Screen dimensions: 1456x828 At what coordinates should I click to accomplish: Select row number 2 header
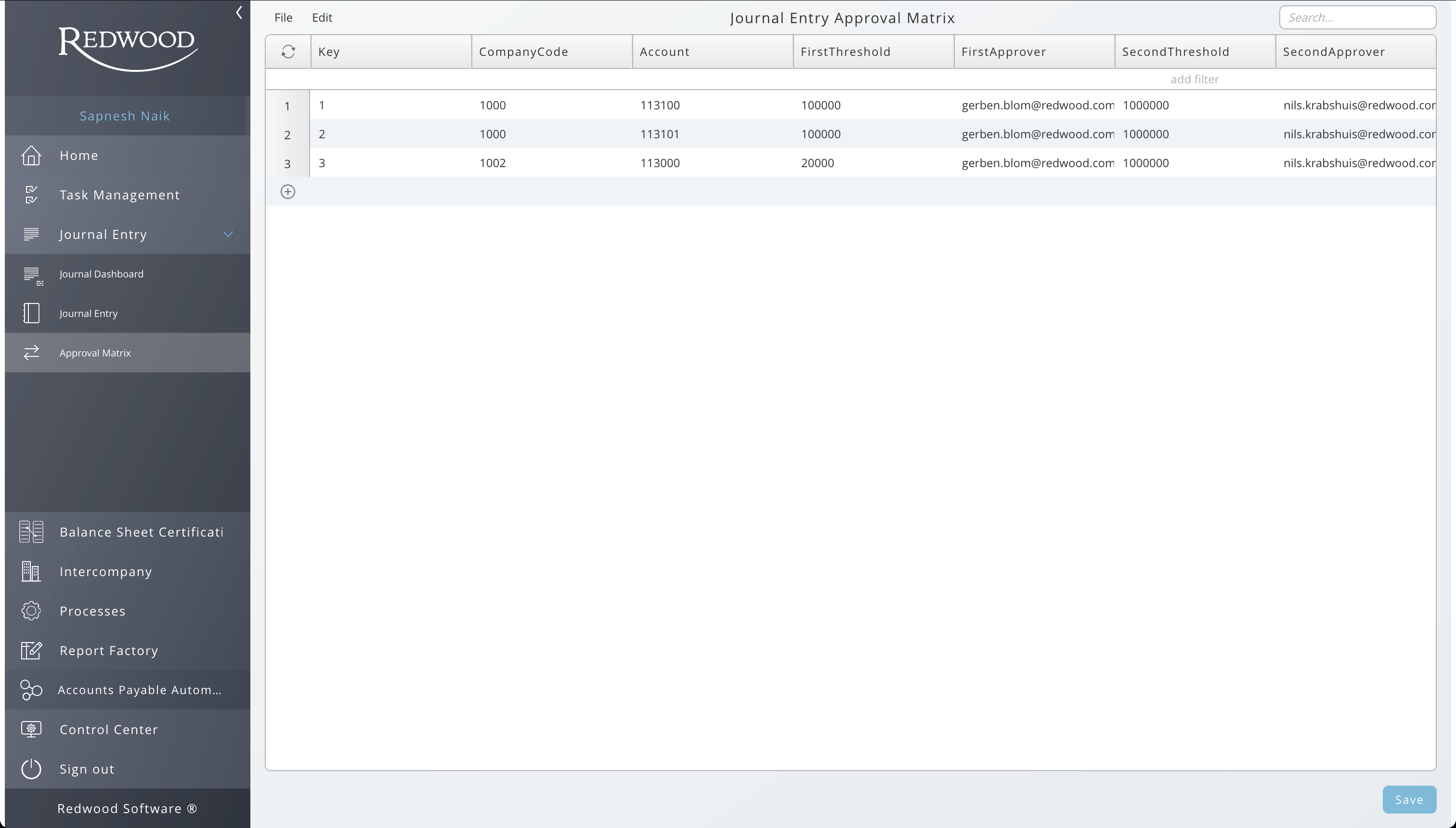[287, 135]
